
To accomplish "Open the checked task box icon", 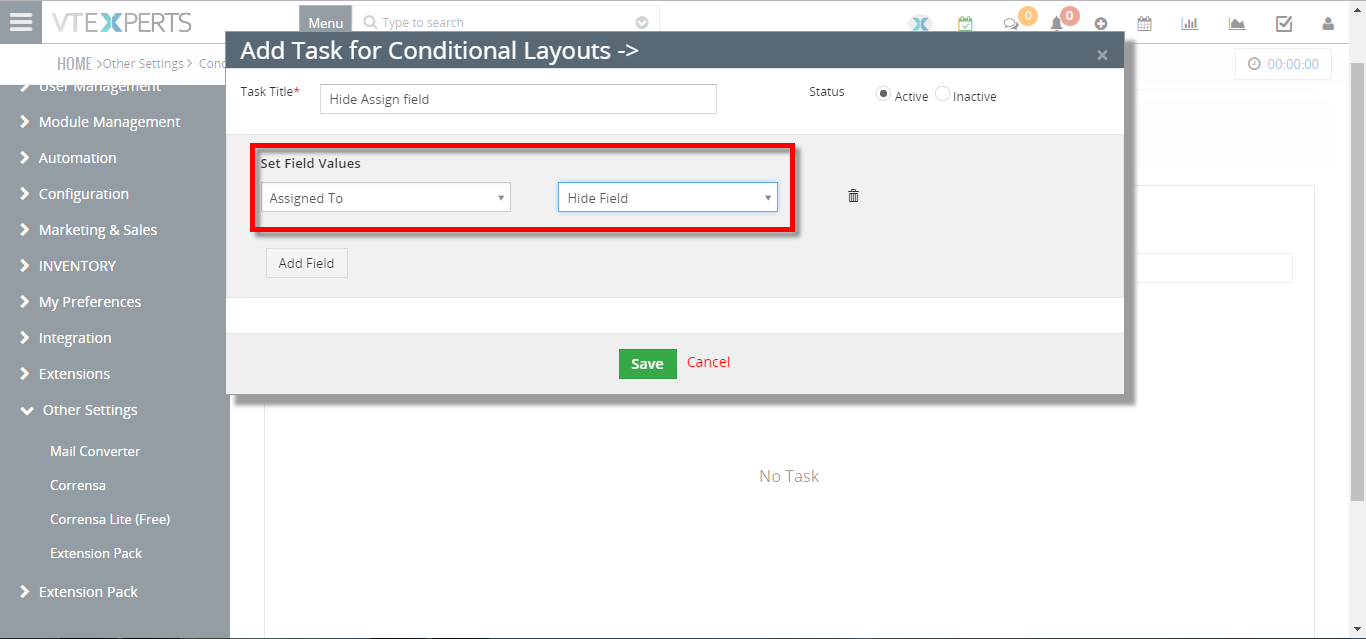I will (1284, 24).
